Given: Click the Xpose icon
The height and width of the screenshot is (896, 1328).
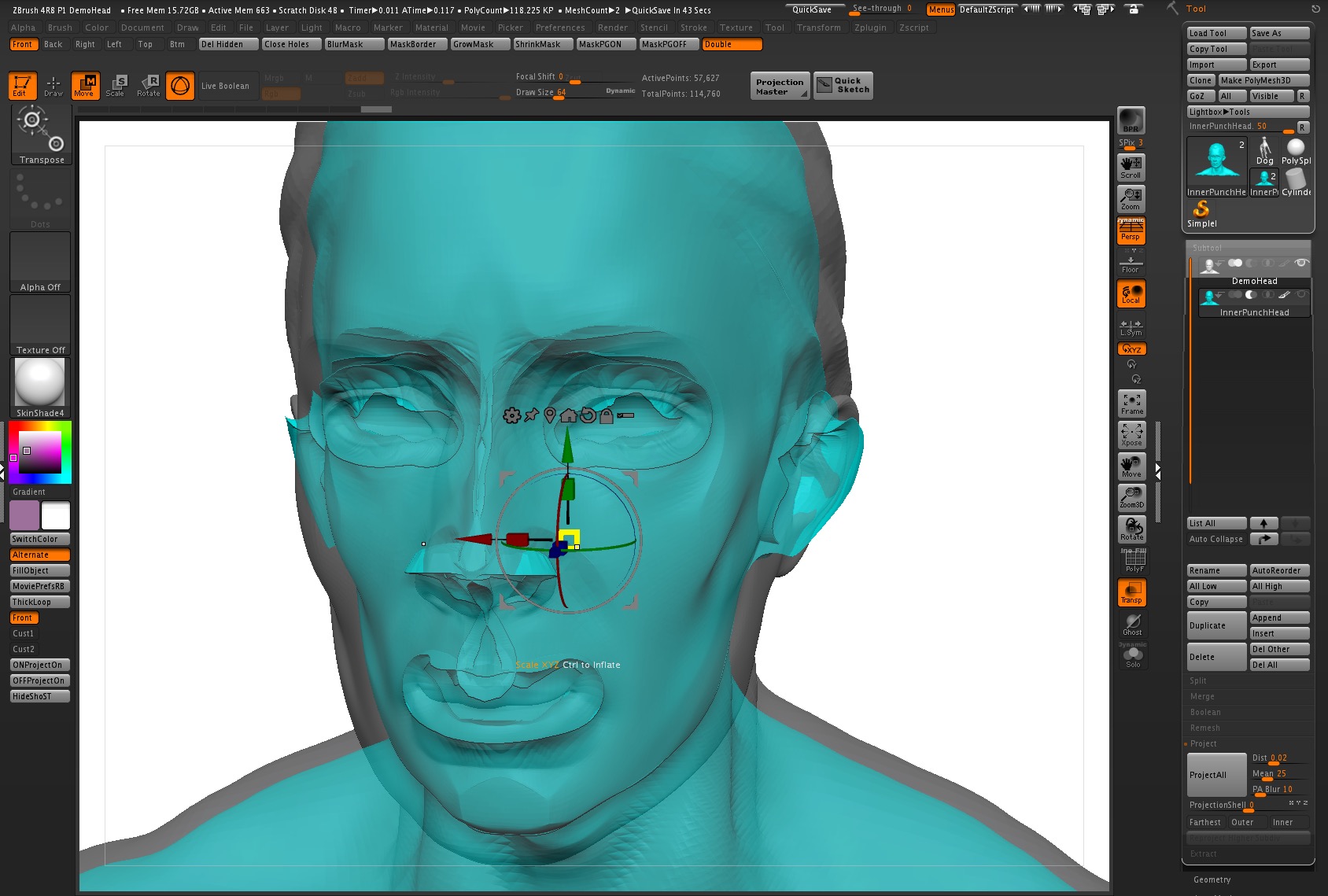Looking at the screenshot, I should click(1131, 435).
